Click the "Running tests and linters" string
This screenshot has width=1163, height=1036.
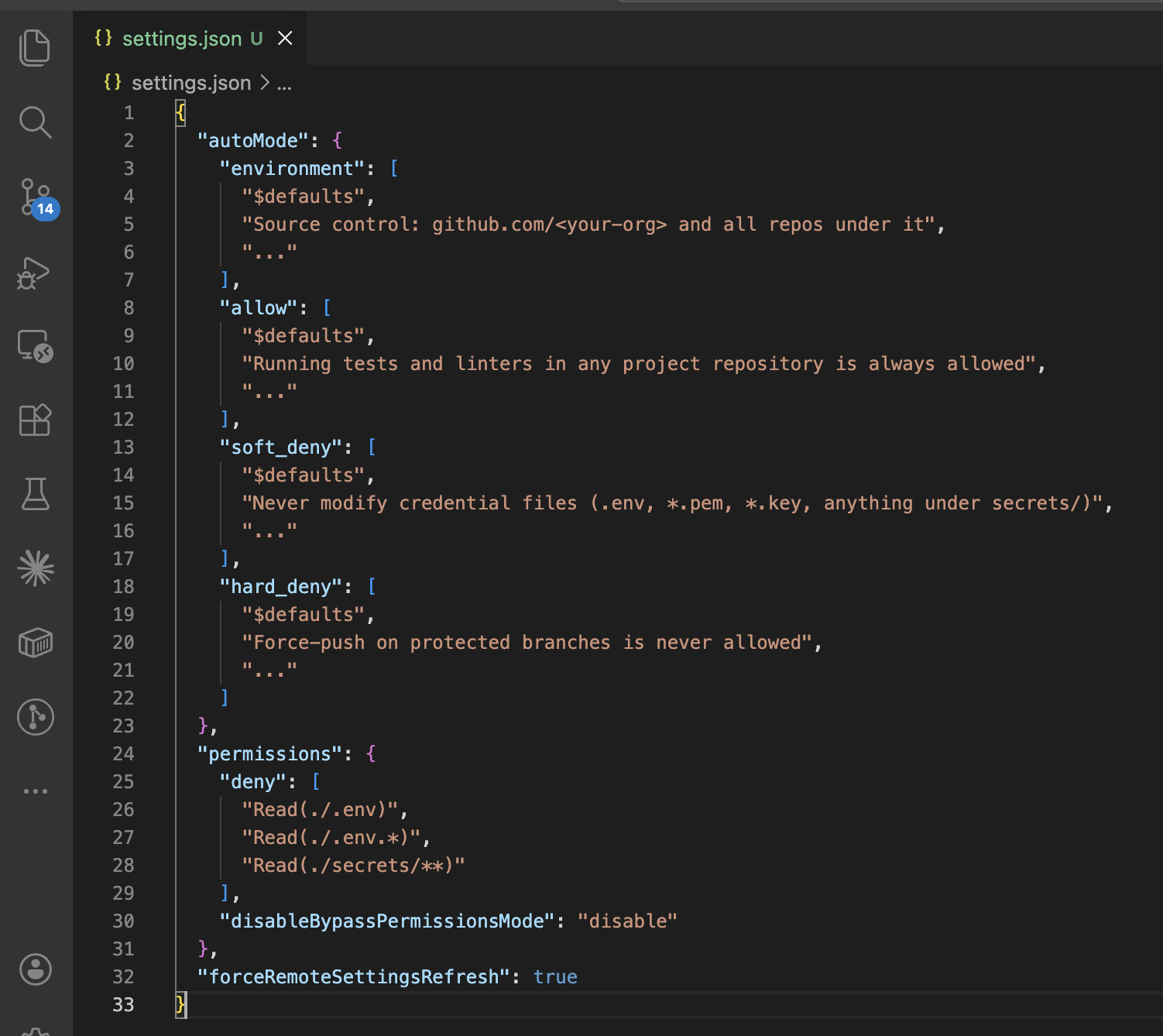pos(638,364)
